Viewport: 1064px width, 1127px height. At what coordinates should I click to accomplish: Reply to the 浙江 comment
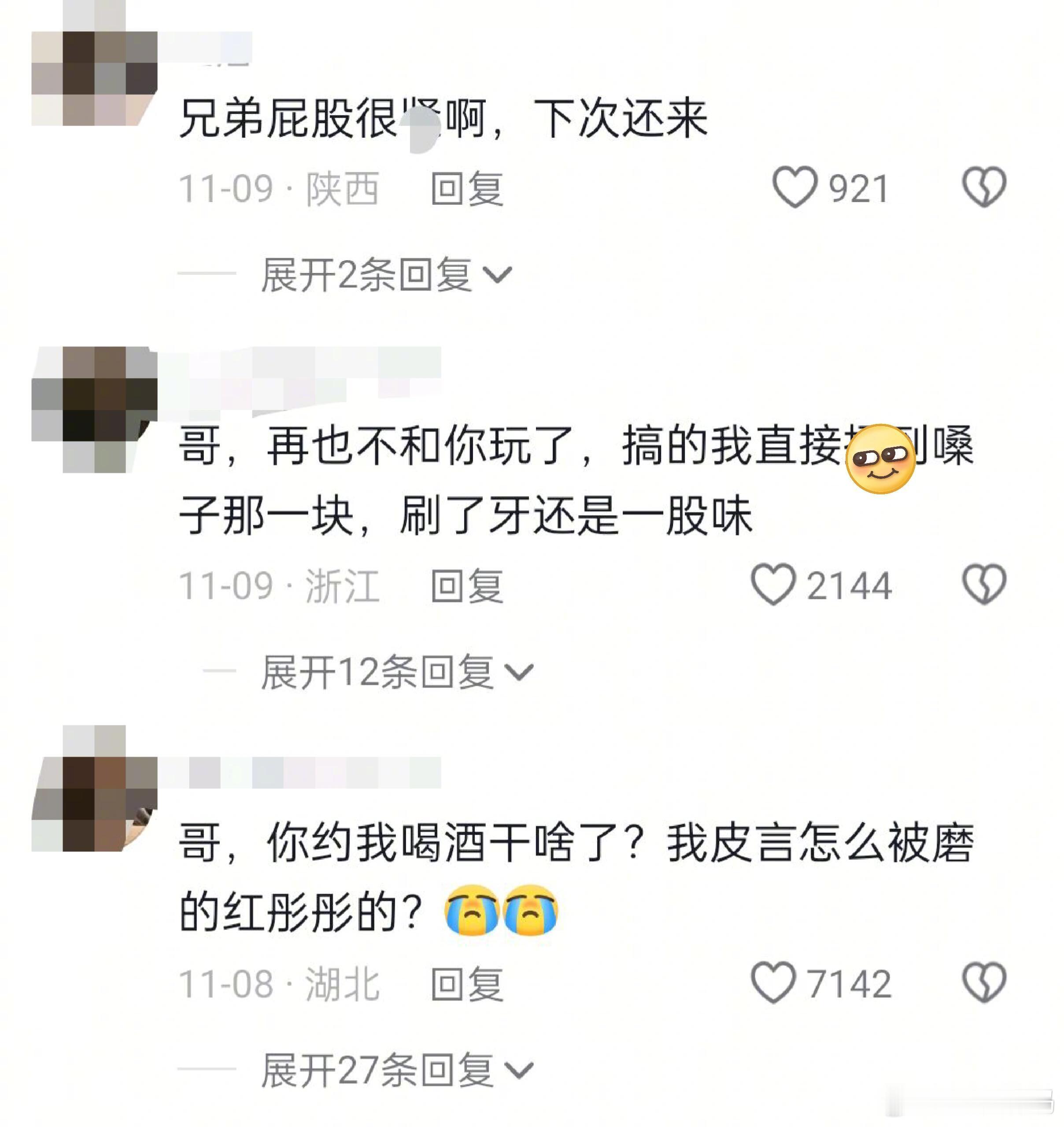[467, 586]
